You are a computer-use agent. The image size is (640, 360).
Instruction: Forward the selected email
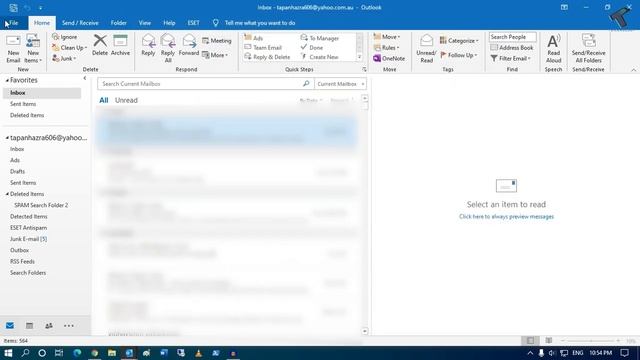tap(189, 45)
